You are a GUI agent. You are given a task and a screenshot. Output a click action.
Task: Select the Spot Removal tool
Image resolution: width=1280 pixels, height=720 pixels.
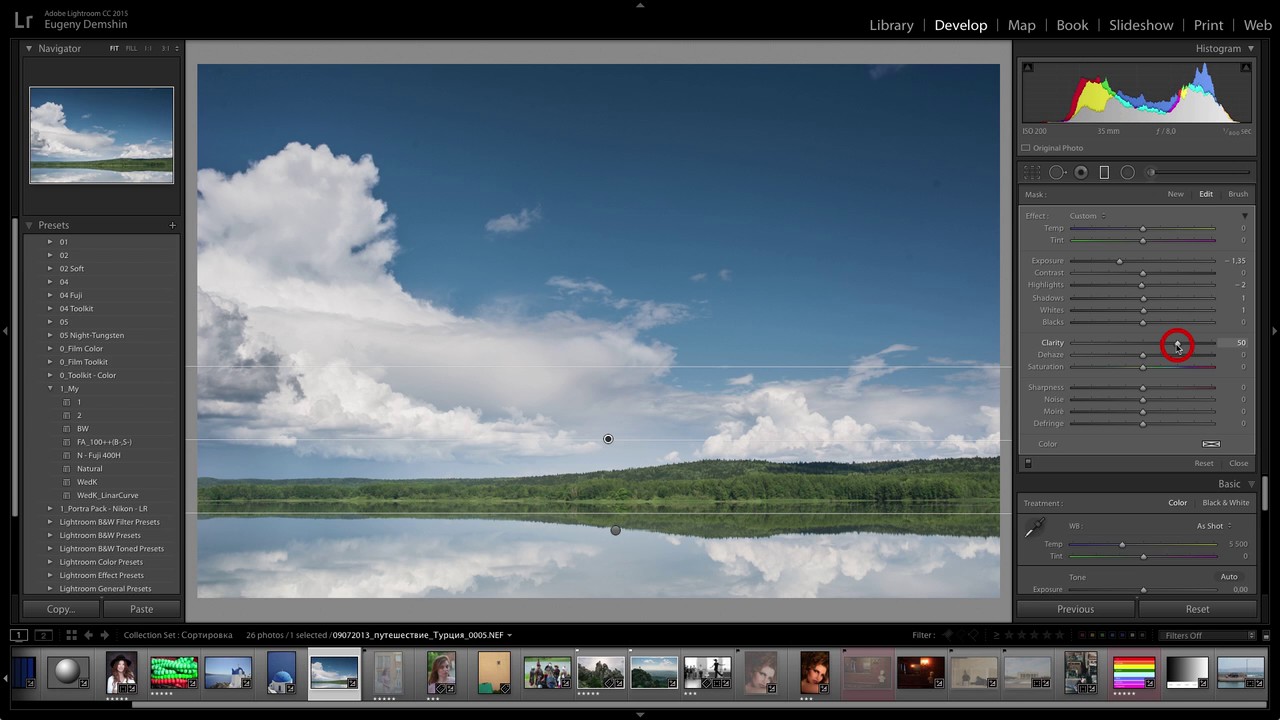click(1056, 173)
